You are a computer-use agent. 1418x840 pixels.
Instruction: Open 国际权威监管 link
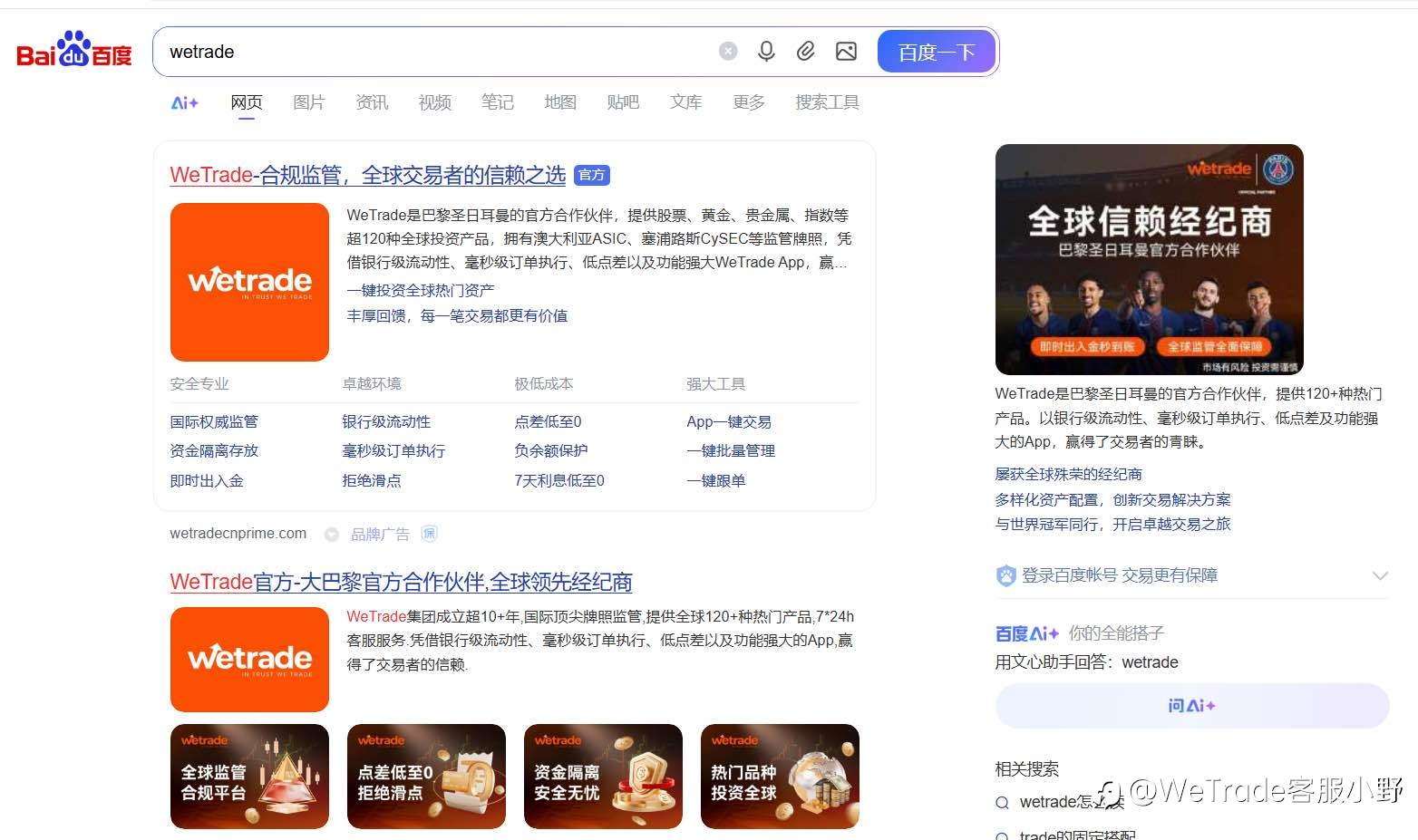[x=214, y=422]
